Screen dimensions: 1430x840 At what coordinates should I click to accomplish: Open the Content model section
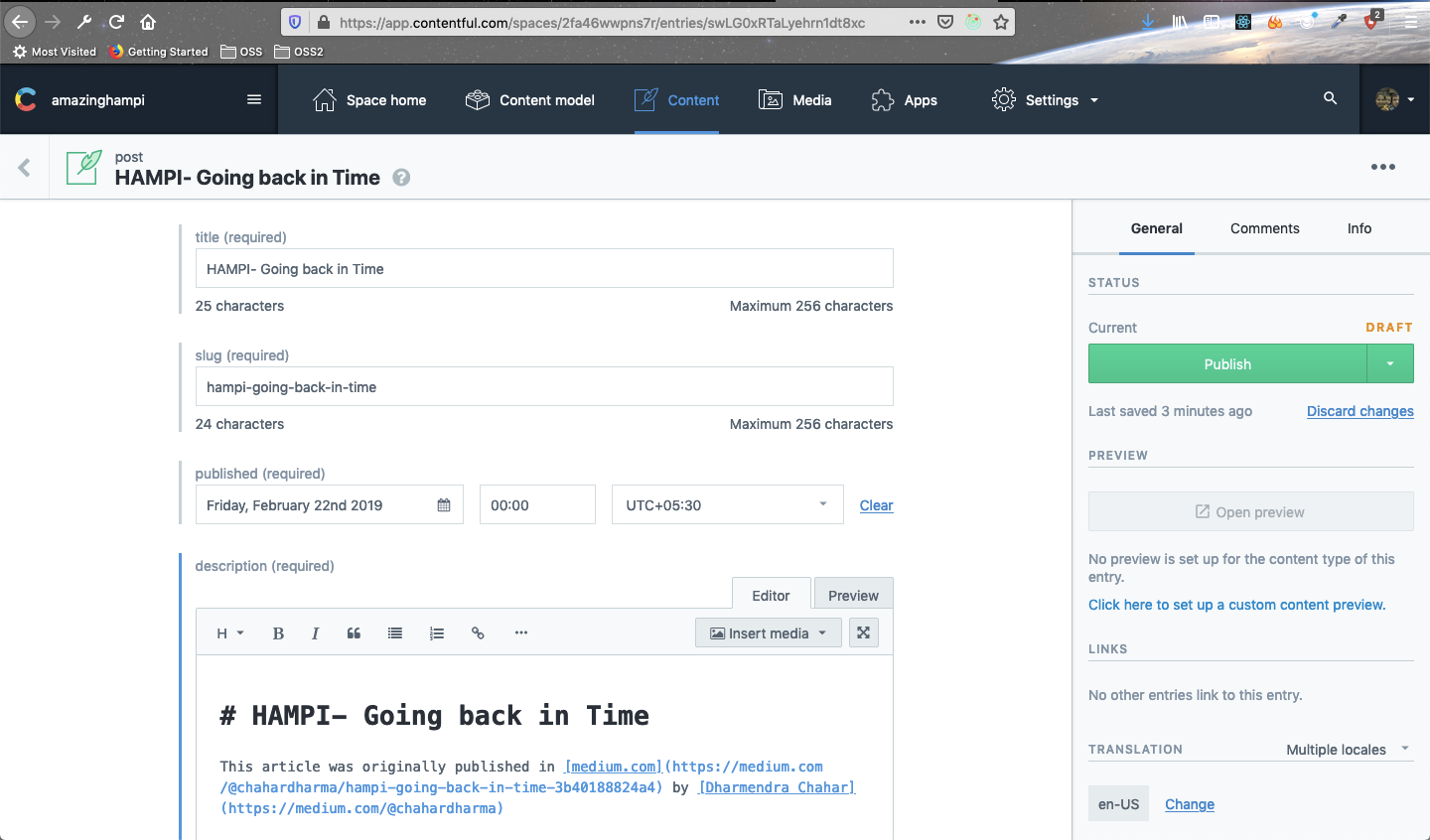(x=530, y=99)
